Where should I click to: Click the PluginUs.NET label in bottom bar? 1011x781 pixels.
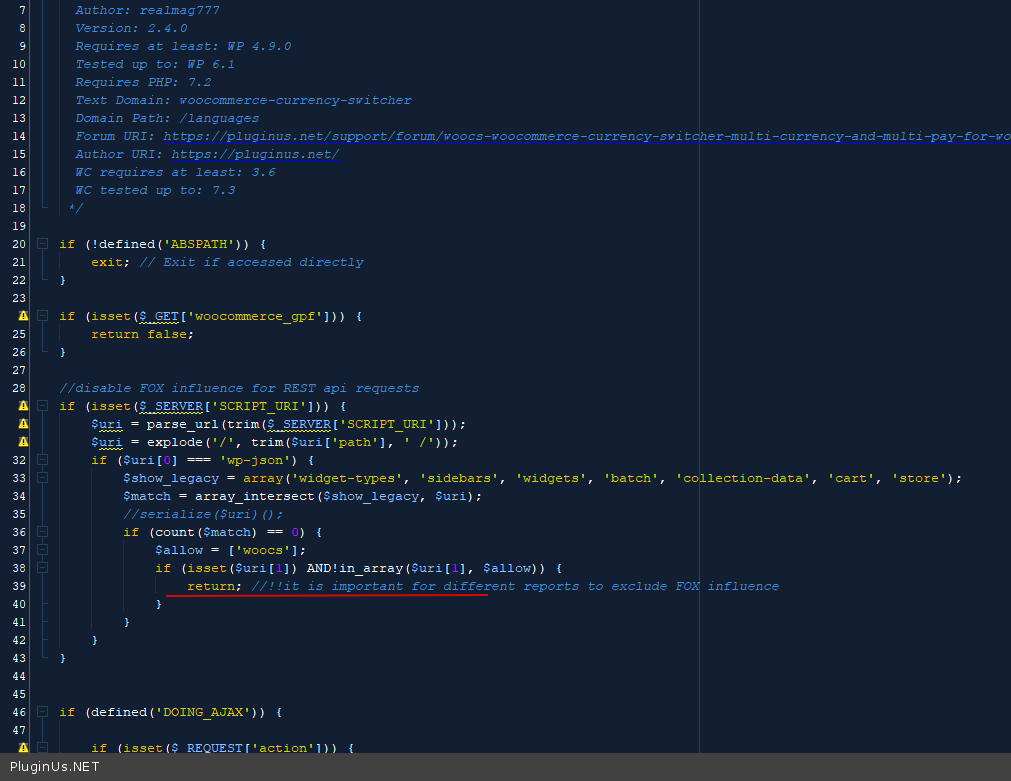(55, 767)
